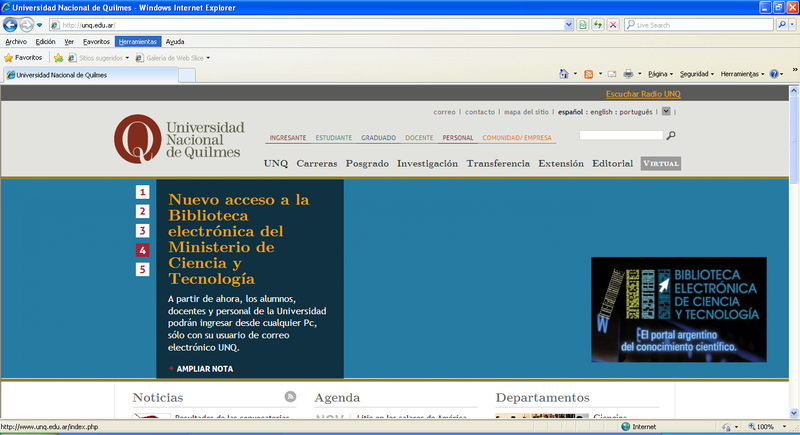Open the Posgrado navigation item
Screen dimensions: 800x435
[x=367, y=164]
